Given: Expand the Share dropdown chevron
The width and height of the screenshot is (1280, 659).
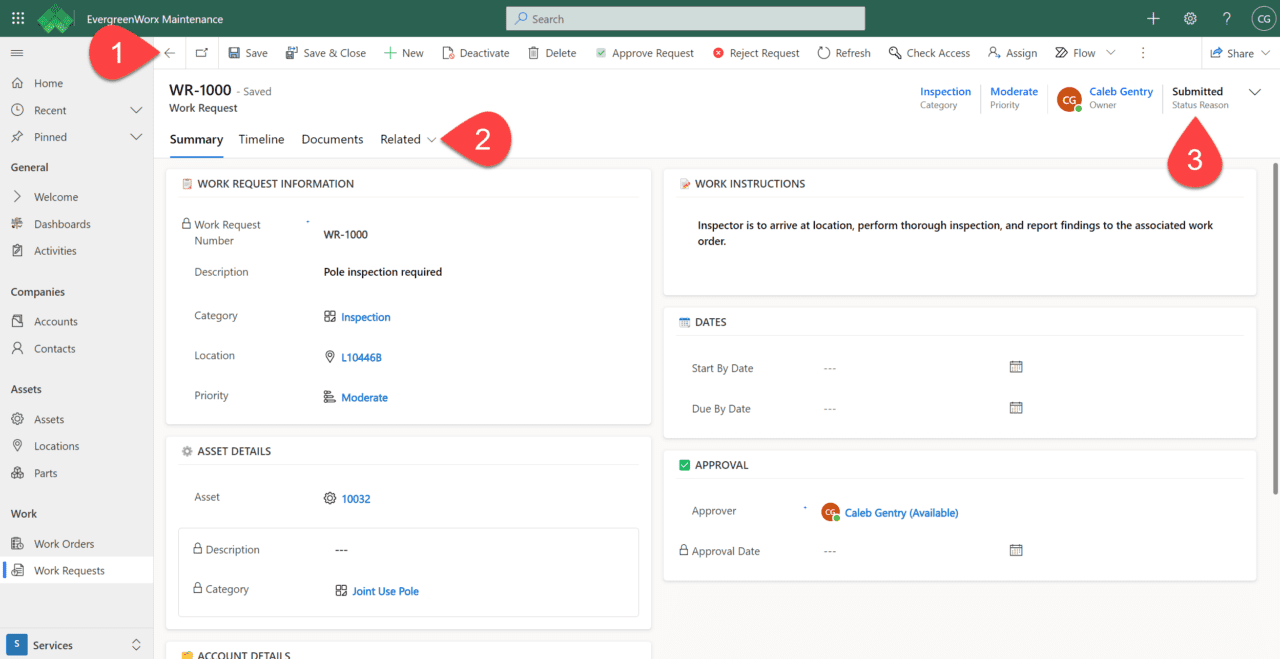Looking at the screenshot, I should click(x=1266, y=53).
